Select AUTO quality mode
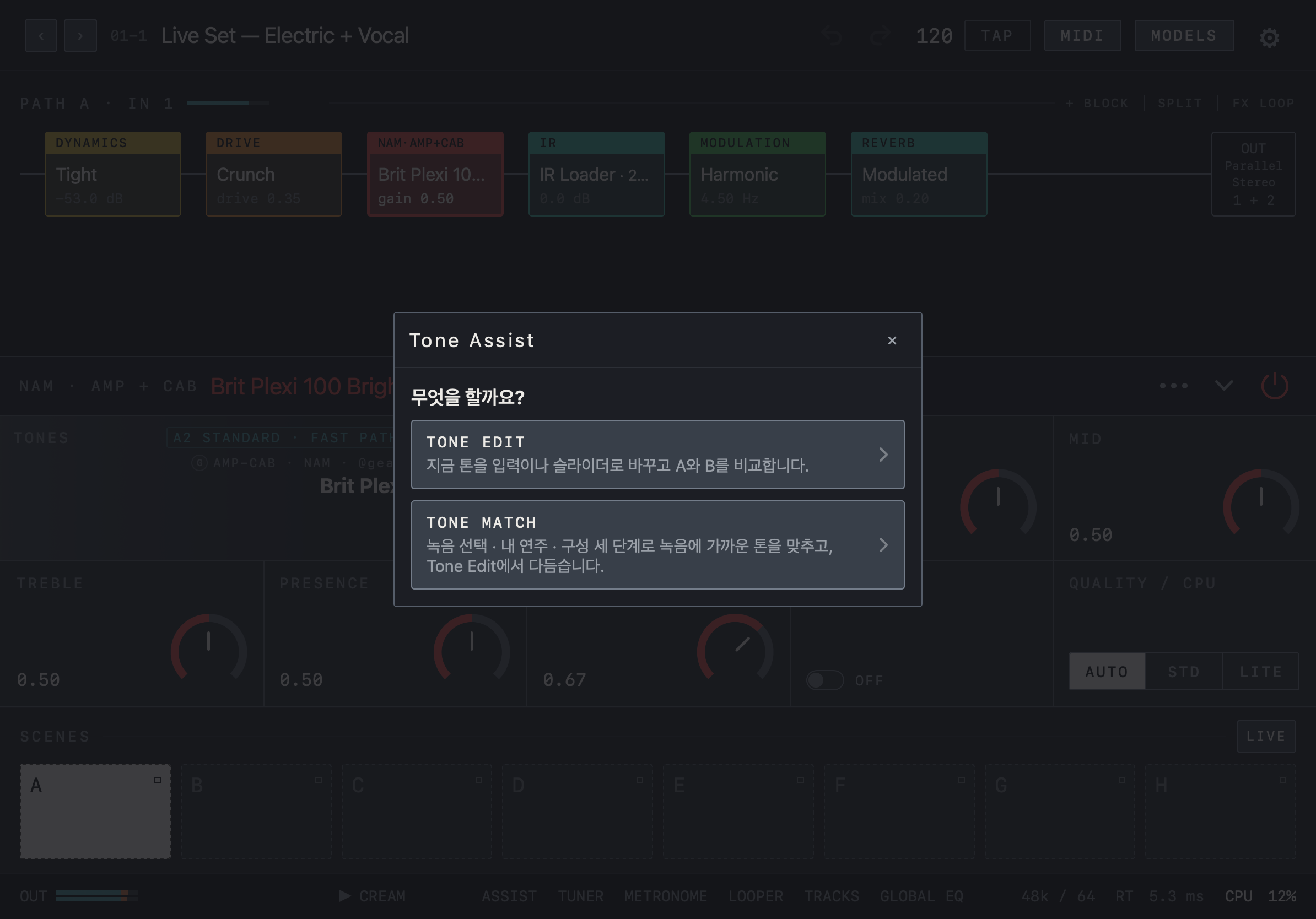This screenshot has width=1316, height=919. 1107,672
